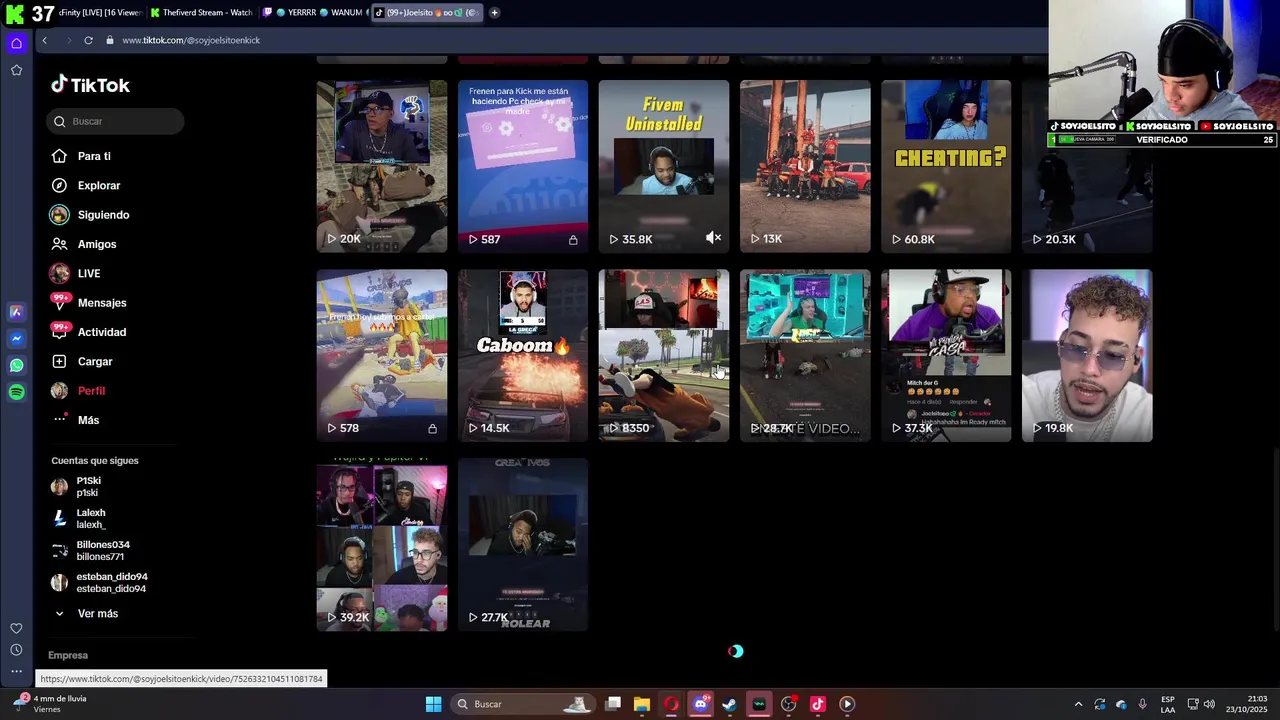Open followed account P1Ski
This screenshot has width=1280, height=720.
point(88,486)
